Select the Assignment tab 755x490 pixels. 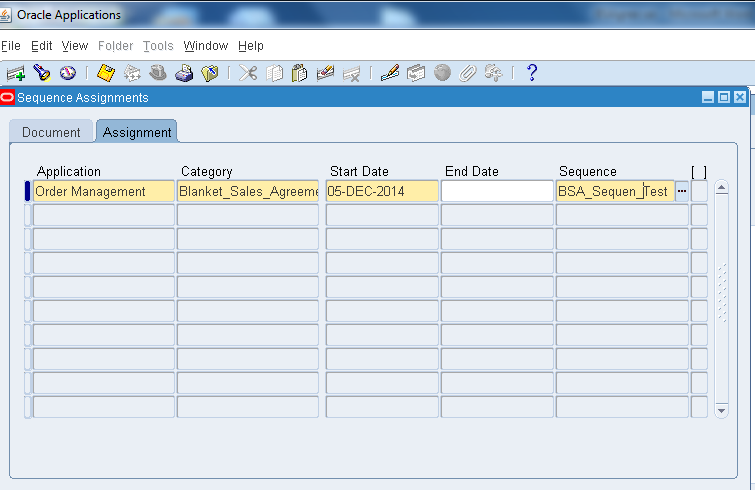(x=137, y=132)
